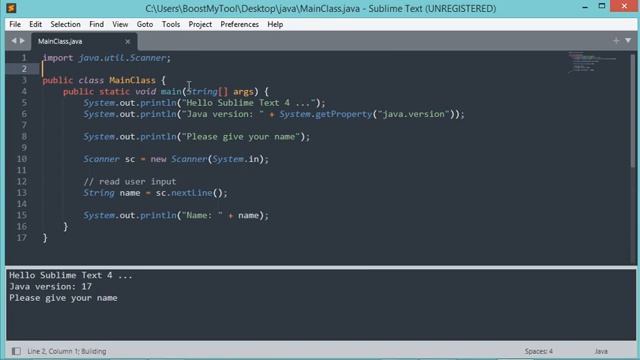Click the Sublime Text app icon in title bar
The image size is (640, 360).
tap(11, 8)
